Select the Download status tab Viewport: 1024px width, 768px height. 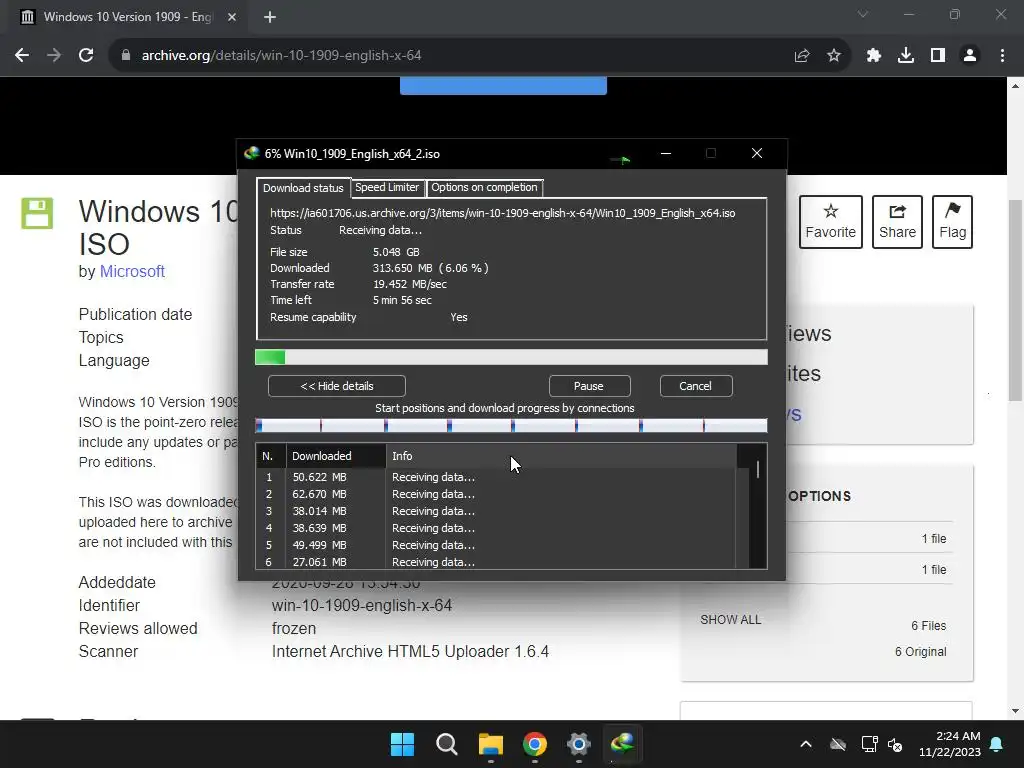pyautogui.click(x=303, y=188)
